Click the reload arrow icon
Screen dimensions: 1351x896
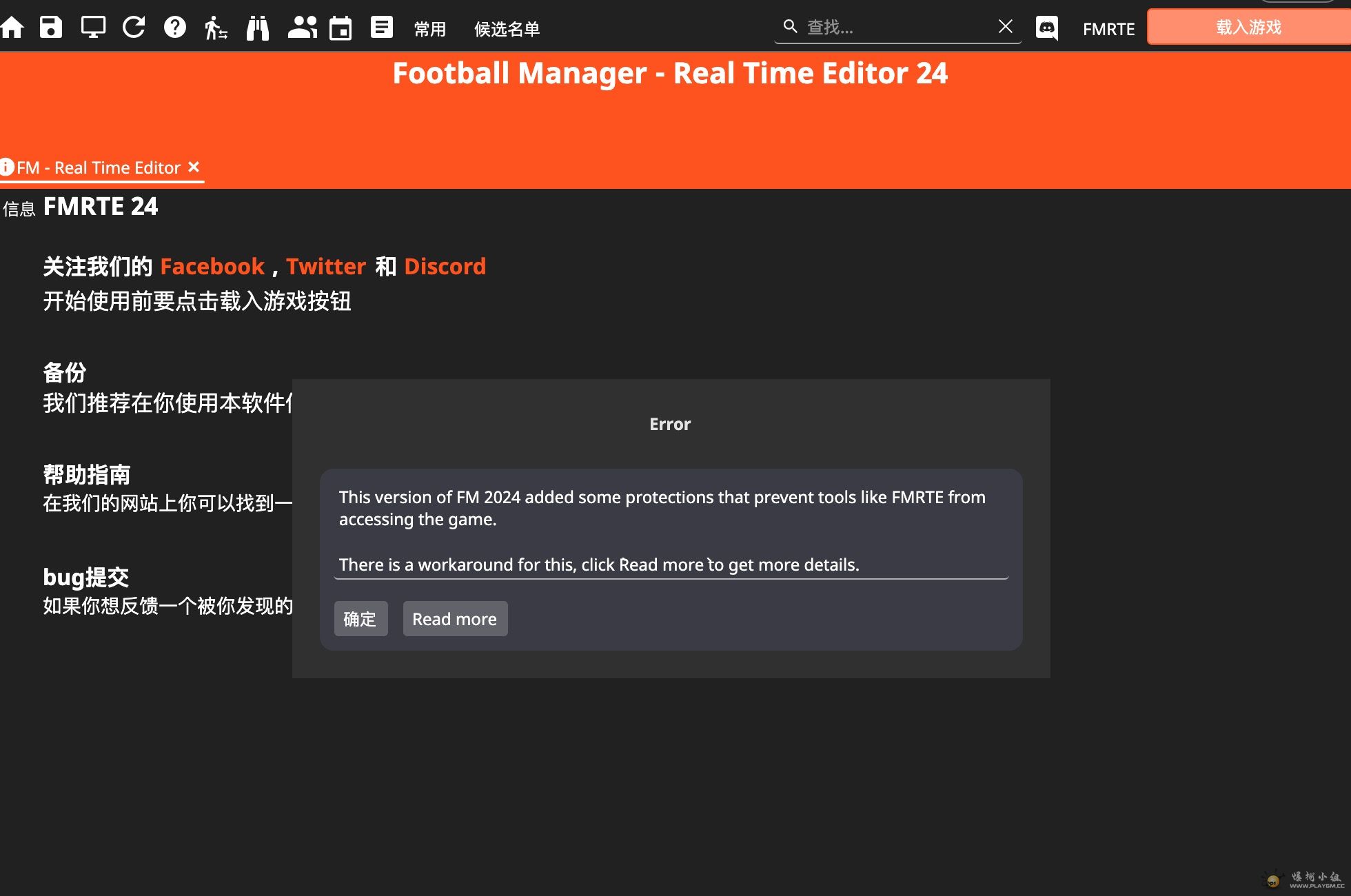(134, 28)
